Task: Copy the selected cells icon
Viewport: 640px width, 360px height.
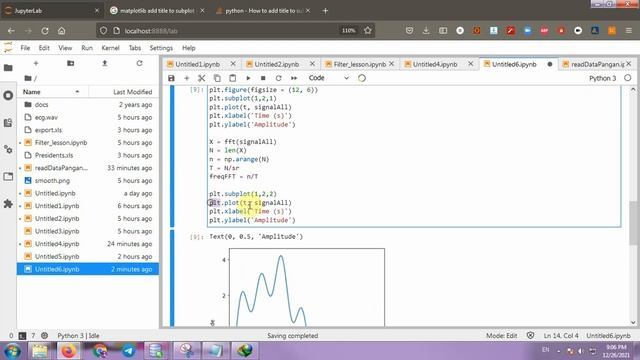Action: coord(217,78)
